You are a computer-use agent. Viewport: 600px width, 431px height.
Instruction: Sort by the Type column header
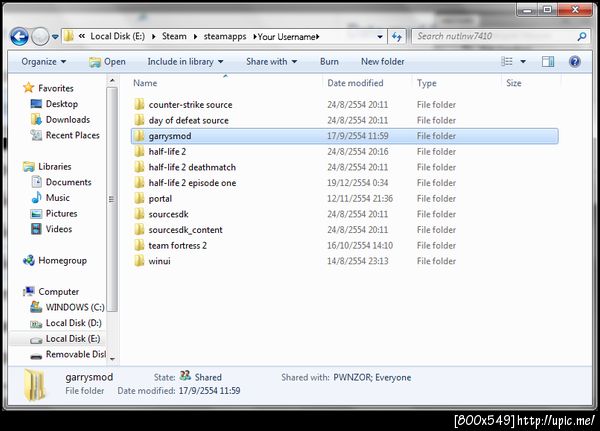[427, 83]
